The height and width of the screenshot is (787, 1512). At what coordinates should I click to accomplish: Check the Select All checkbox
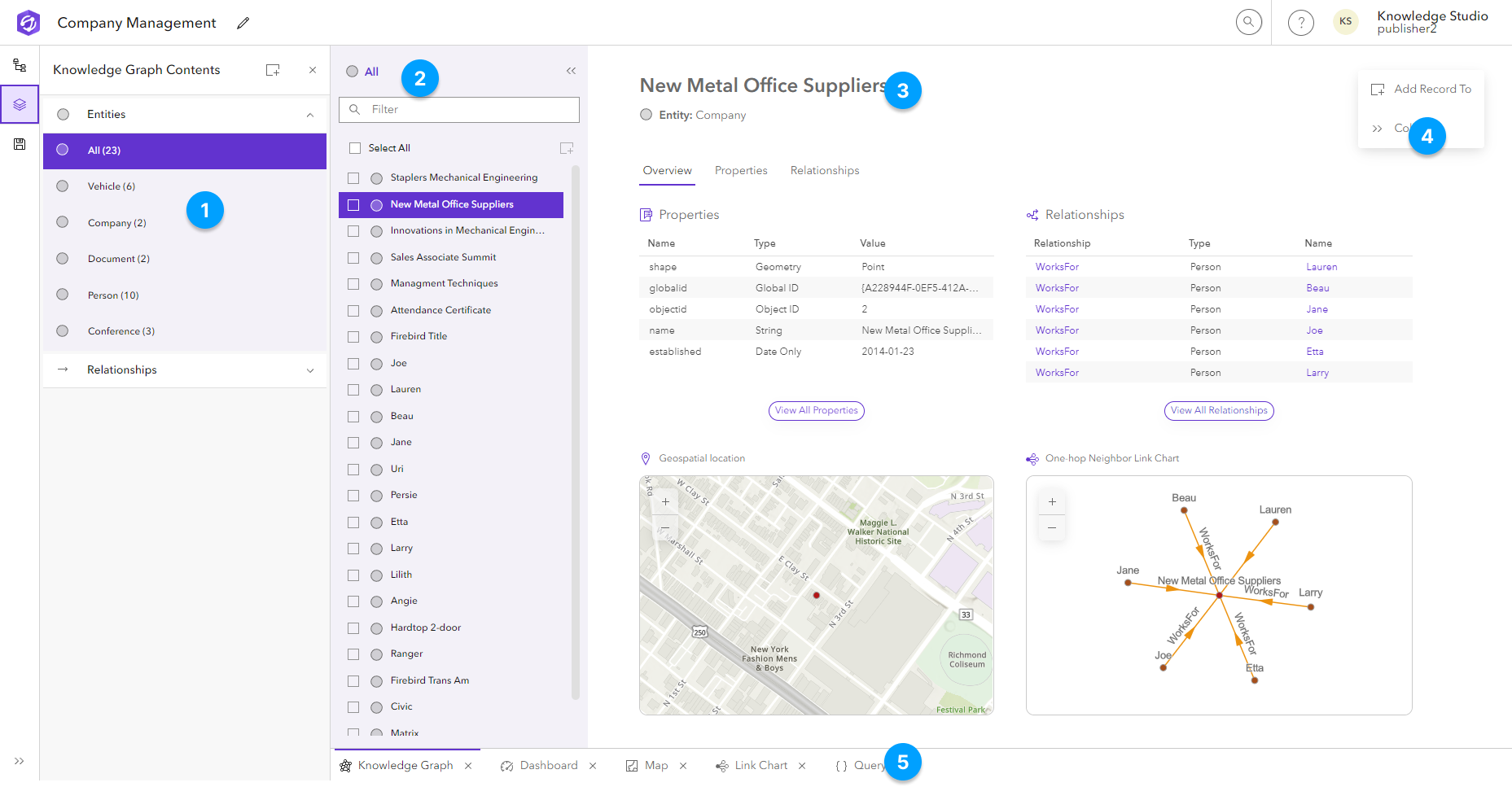pos(355,148)
